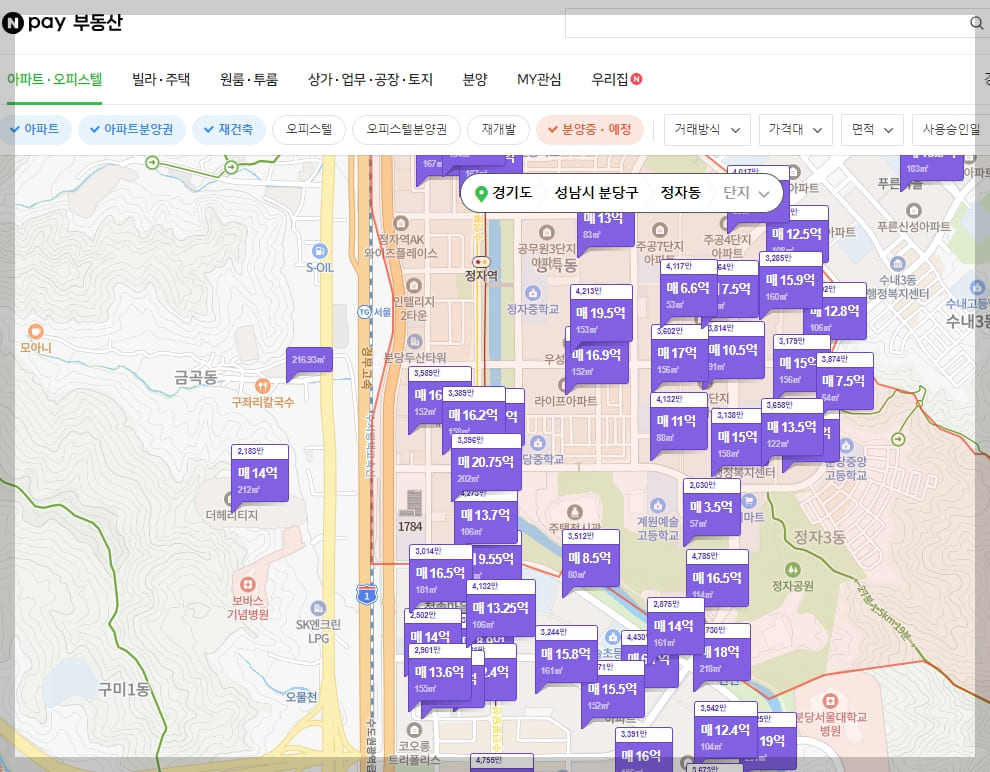Toggle the 아파트 filter chip

click(x=35, y=129)
